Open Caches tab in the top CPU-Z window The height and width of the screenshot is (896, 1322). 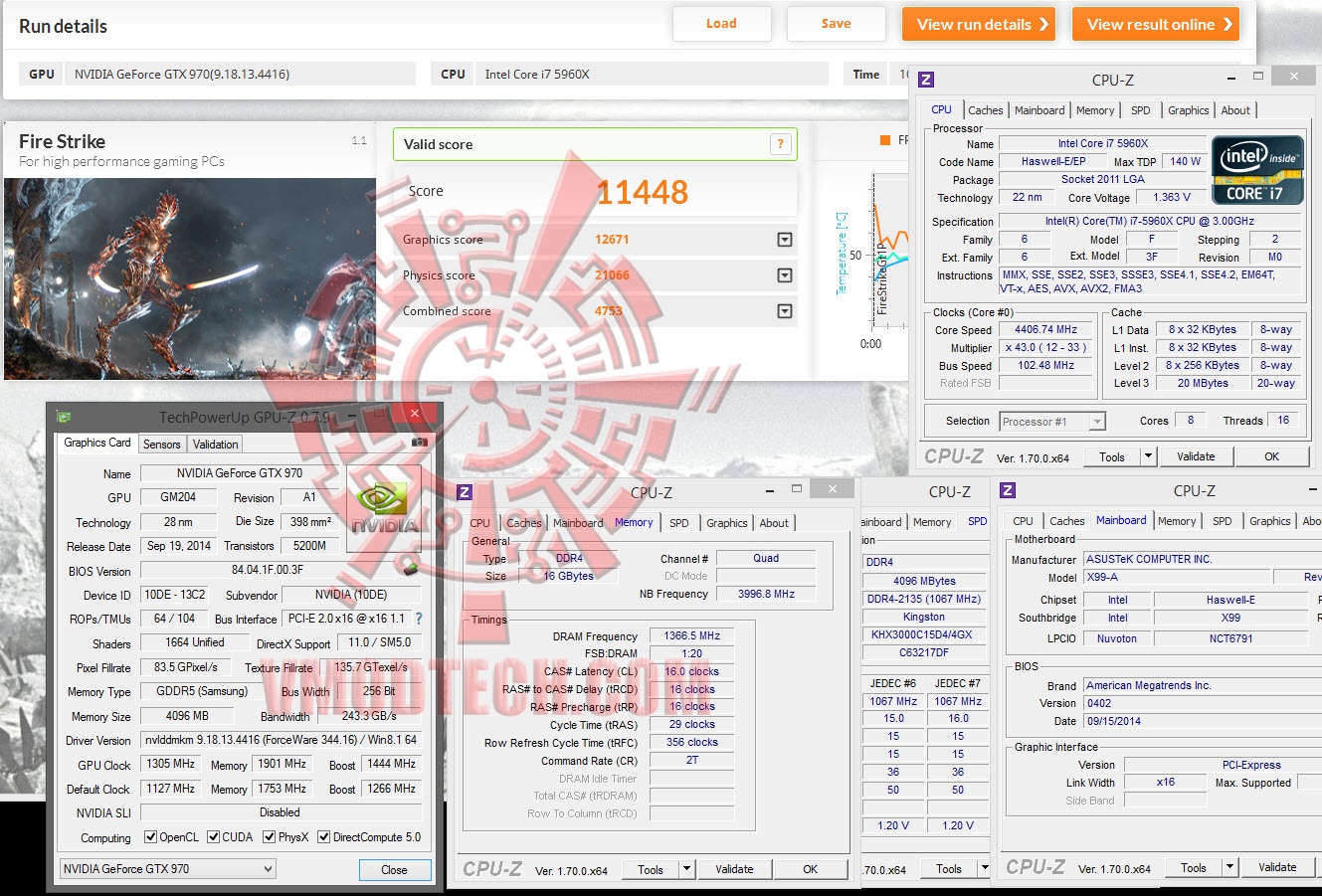pyautogui.click(x=986, y=110)
